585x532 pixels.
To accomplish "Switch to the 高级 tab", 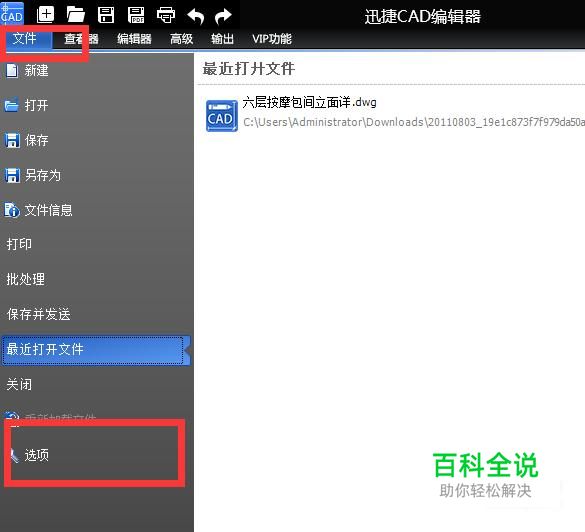I will point(181,39).
